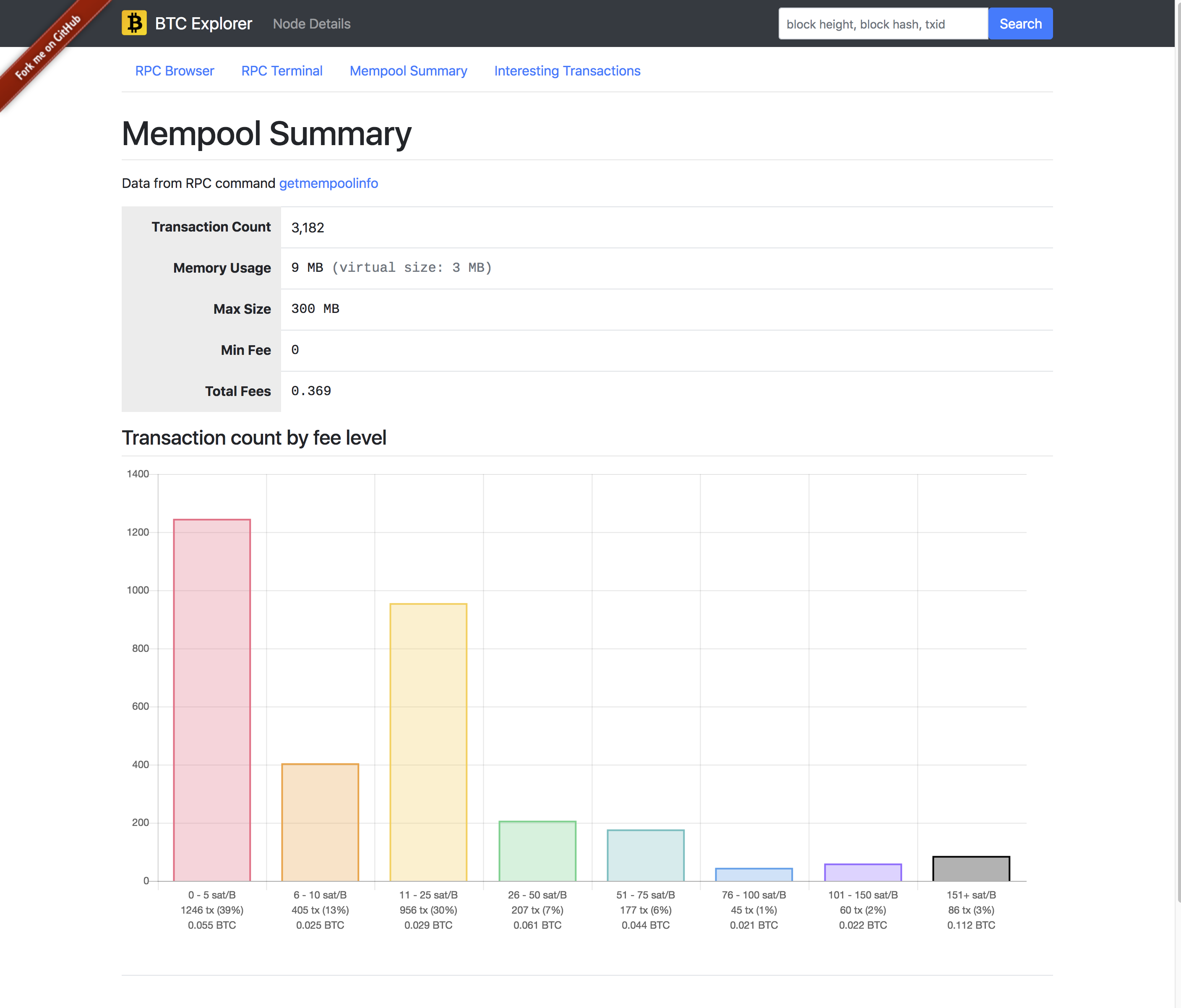Click the purple 101 - 150 sat/B bar
The width and height of the screenshot is (1181, 1008).
863,873
